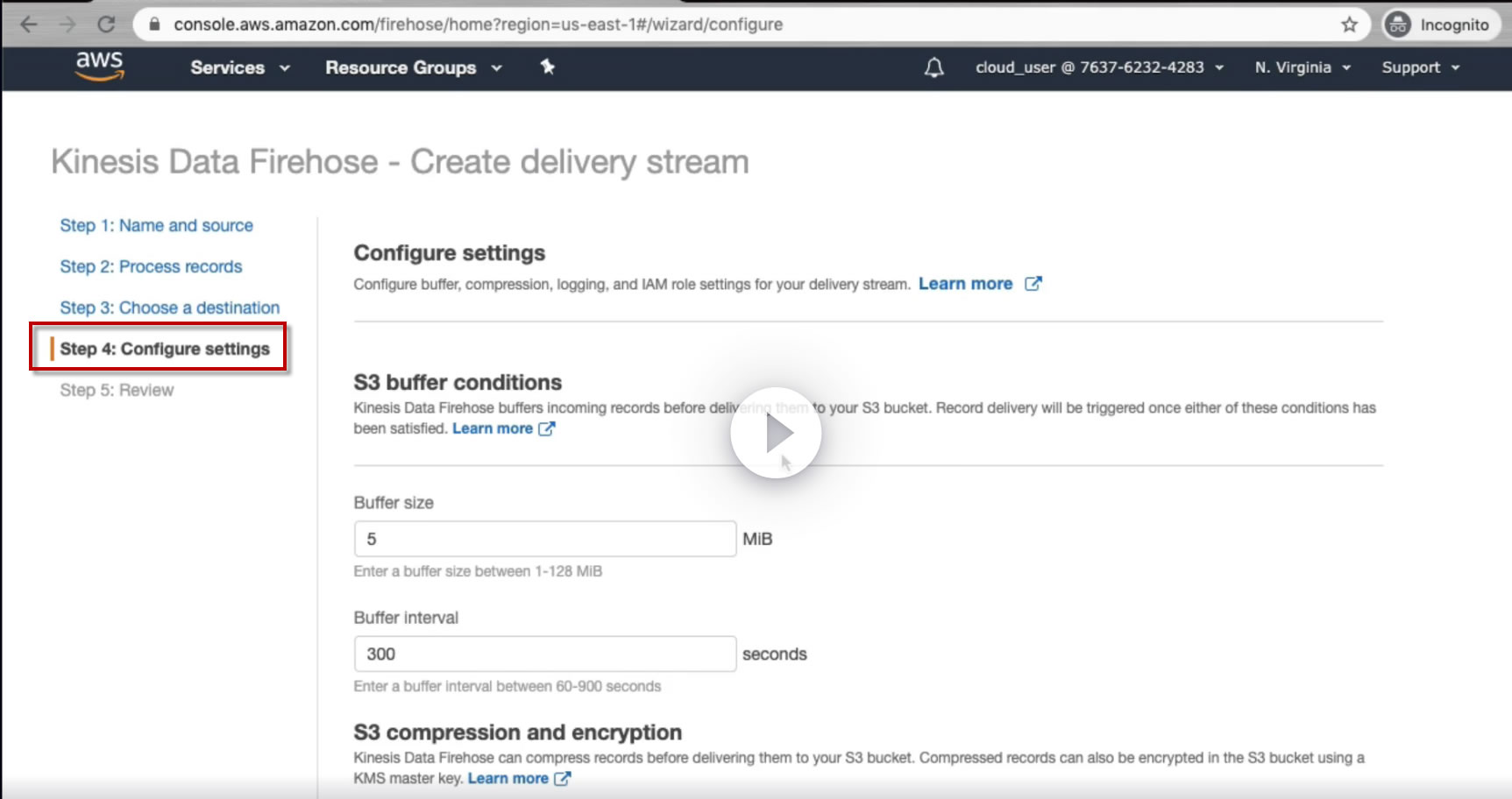Image resolution: width=1512 pixels, height=799 pixels.
Task: Click the 'Buffer interval' field label
Action: (x=406, y=618)
